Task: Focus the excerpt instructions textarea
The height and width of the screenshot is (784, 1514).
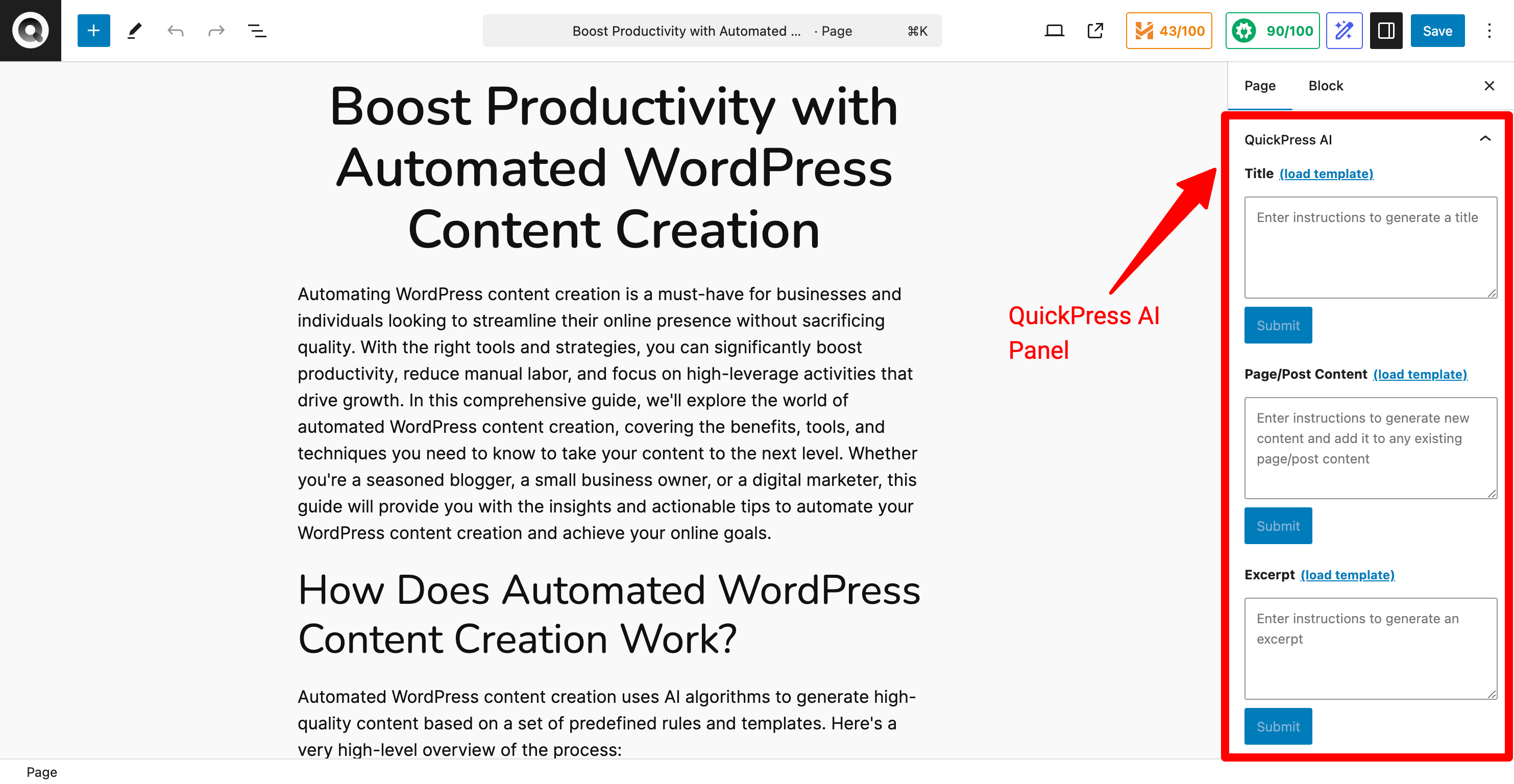Action: point(1371,649)
